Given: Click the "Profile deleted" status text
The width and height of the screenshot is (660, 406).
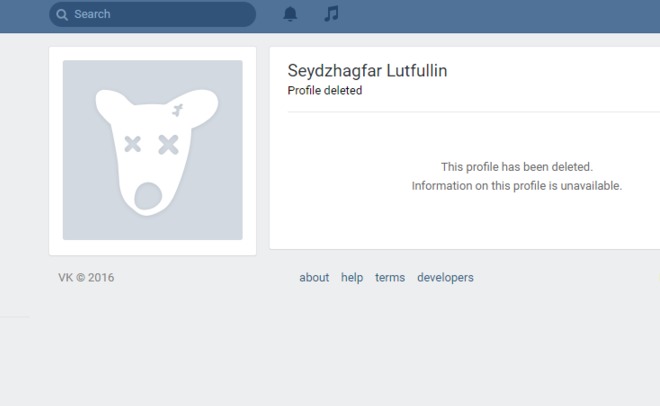Looking at the screenshot, I should pyautogui.click(x=325, y=91).
